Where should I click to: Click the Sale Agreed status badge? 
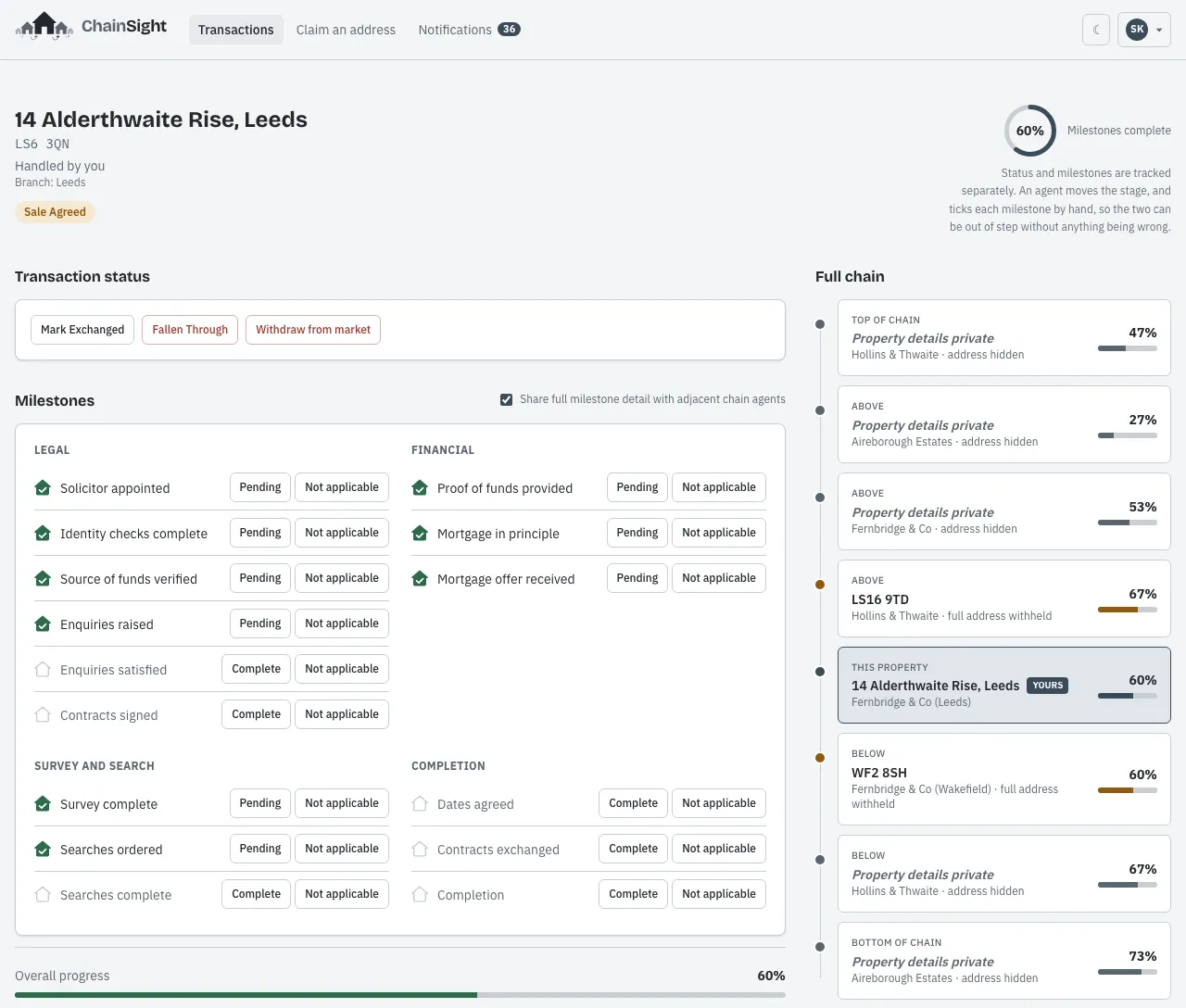point(55,212)
